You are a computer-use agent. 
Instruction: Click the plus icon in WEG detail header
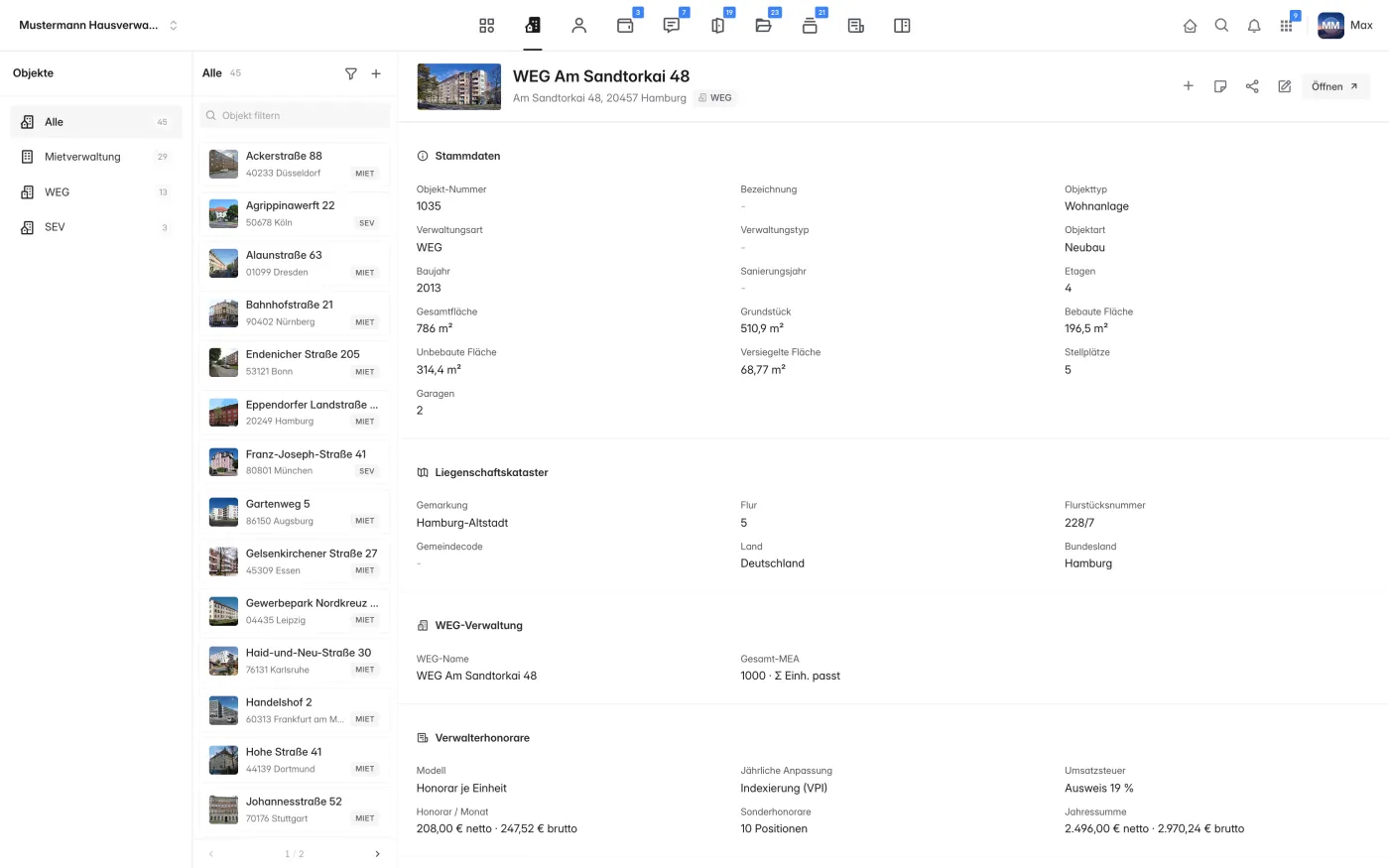click(x=1188, y=86)
